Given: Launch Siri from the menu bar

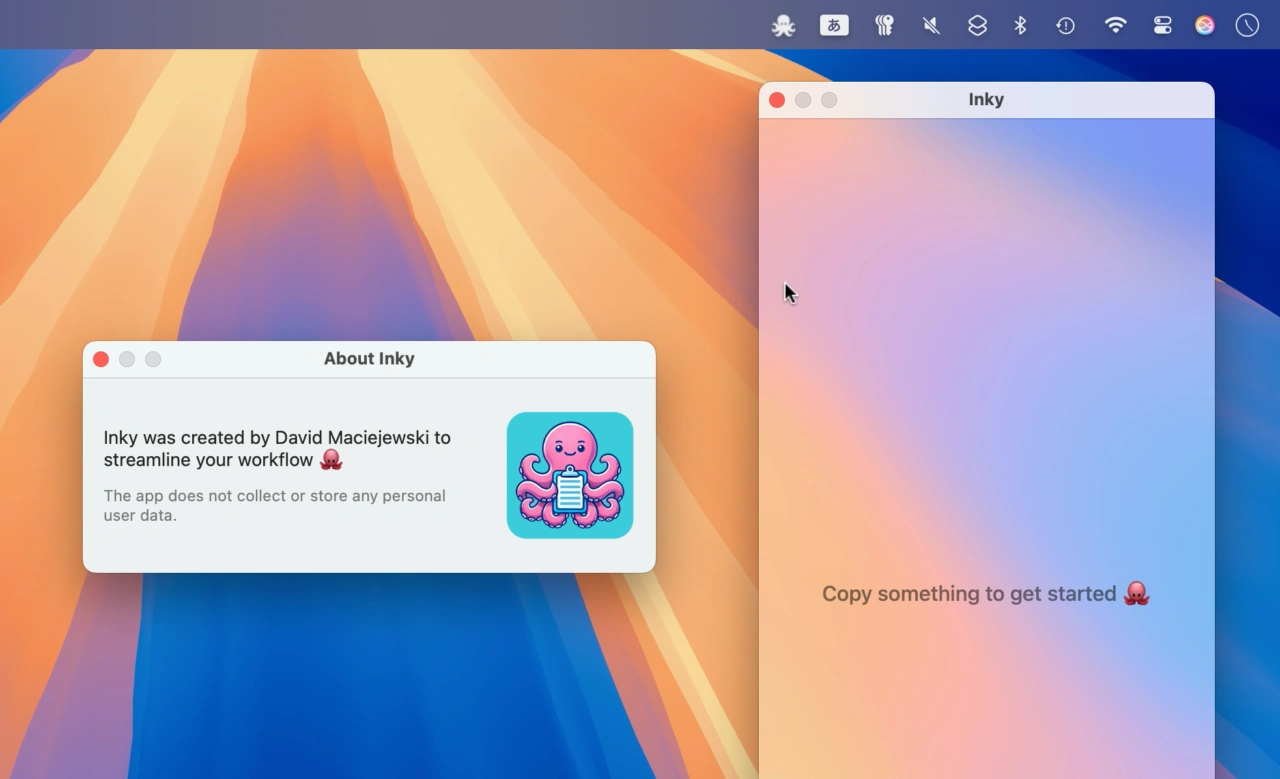Looking at the screenshot, I should (1205, 26).
